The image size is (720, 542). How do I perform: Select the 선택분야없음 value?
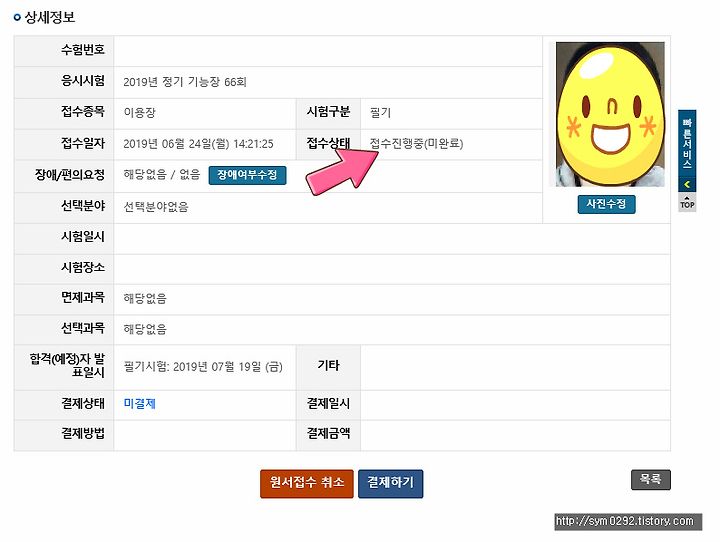pyautogui.click(x=156, y=207)
